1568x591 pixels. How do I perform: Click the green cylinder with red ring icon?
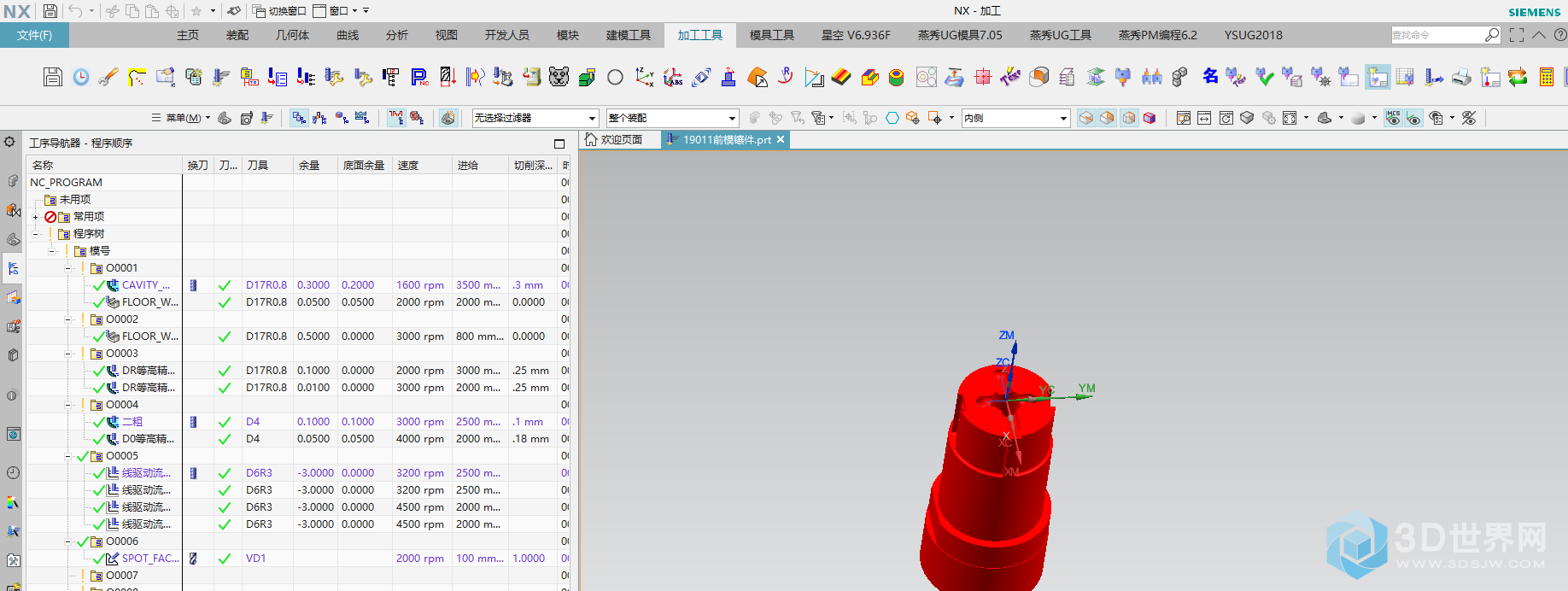896,78
